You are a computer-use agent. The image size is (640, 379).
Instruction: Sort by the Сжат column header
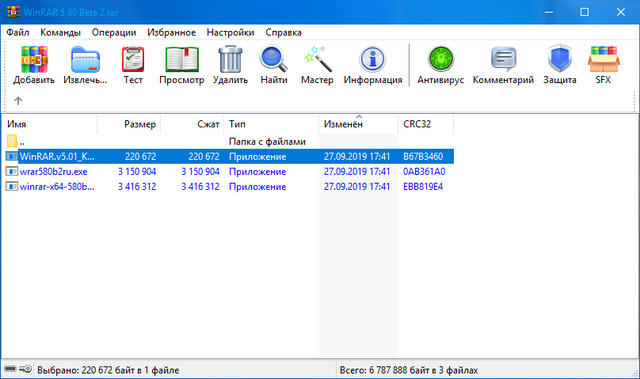coord(192,124)
